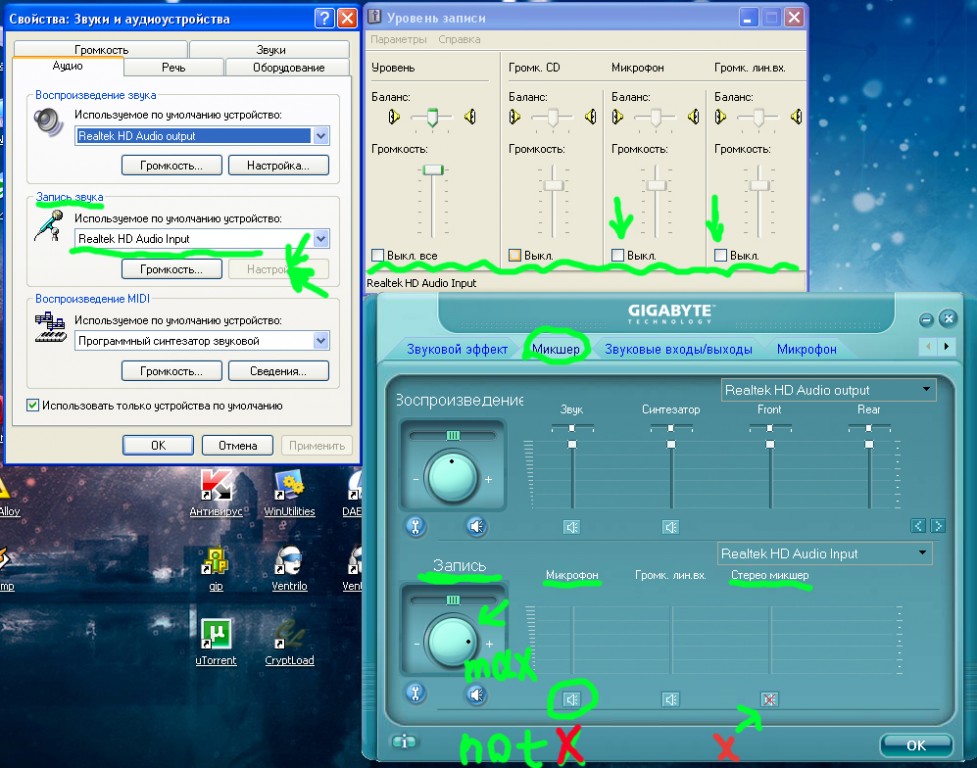Click OK in Свойства window
The image size is (977, 768).
pos(158,445)
